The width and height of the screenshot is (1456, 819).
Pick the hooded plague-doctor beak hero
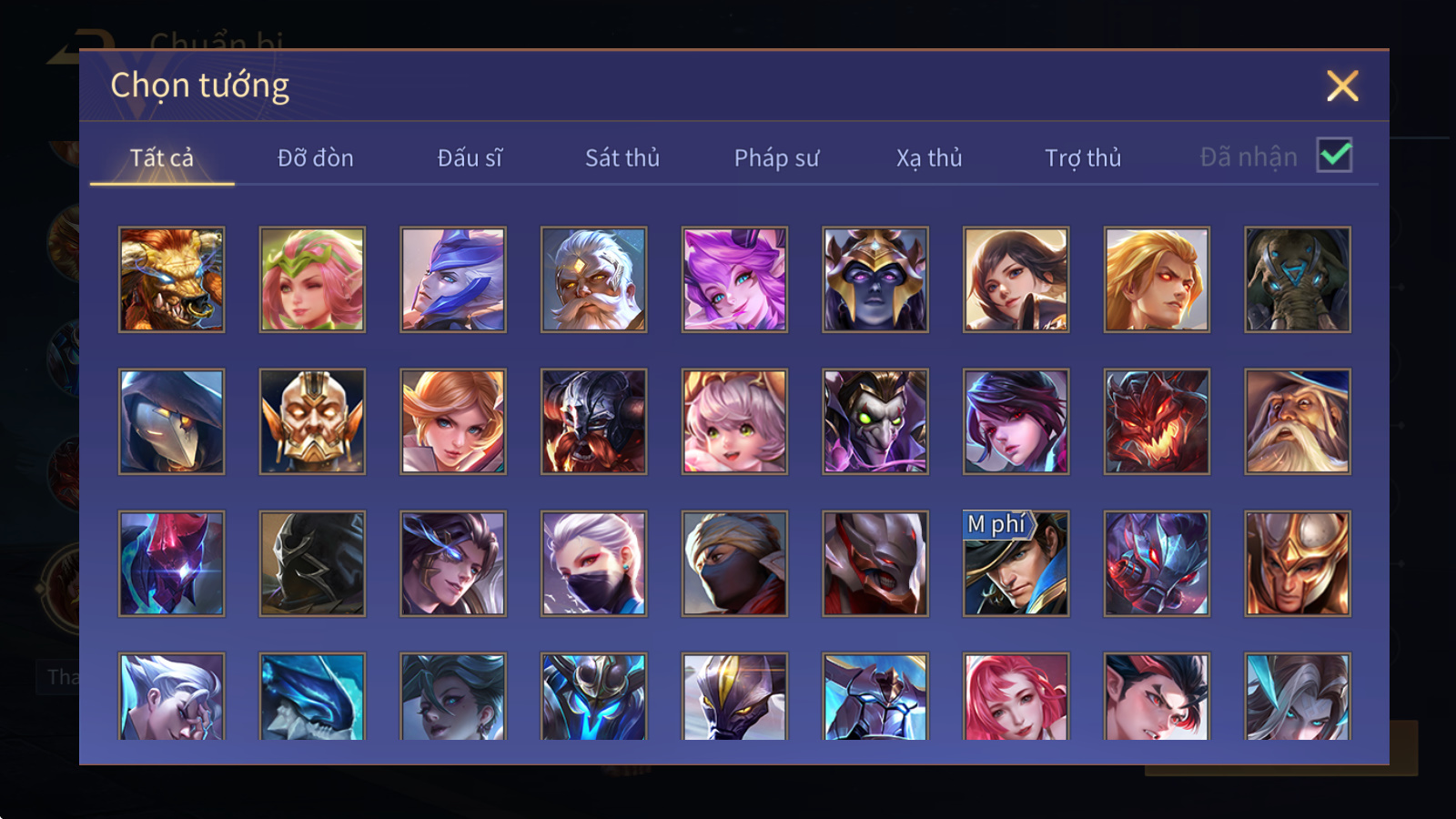(171, 421)
